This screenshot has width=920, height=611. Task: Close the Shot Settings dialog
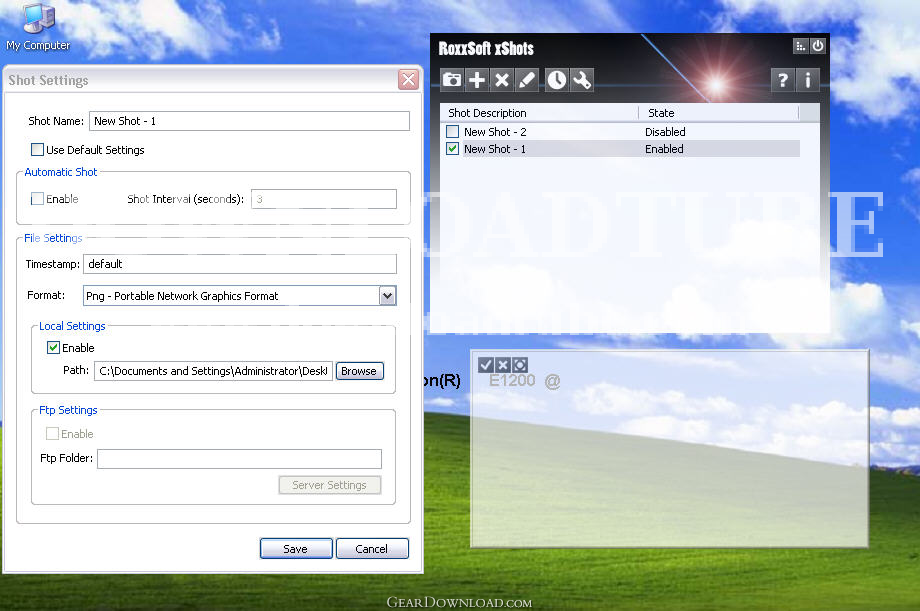(x=408, y=79)
